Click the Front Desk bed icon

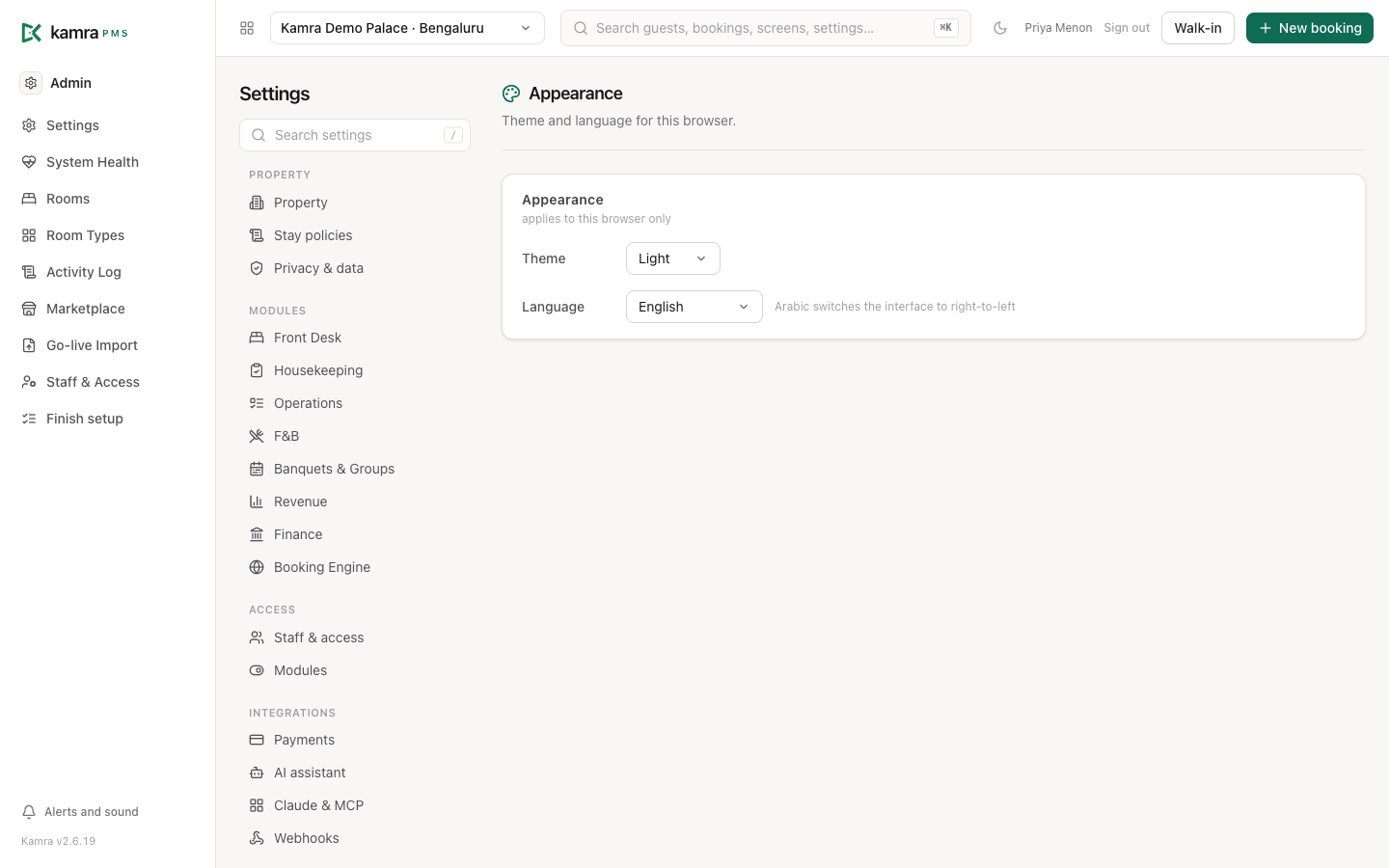[257, 338]
